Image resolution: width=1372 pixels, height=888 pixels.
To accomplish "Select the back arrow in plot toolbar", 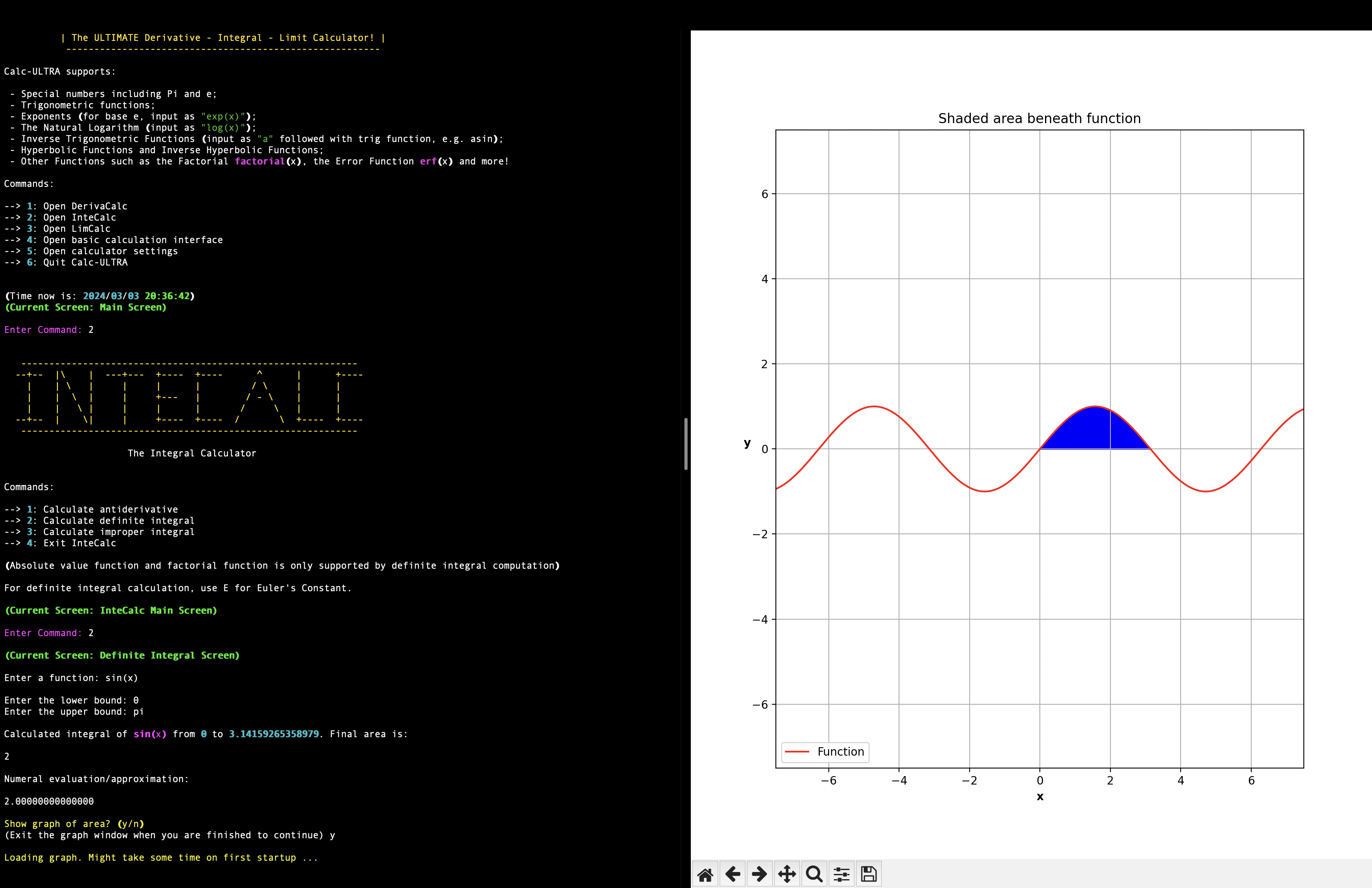I will pyautogui.click(x=733, y=874).
